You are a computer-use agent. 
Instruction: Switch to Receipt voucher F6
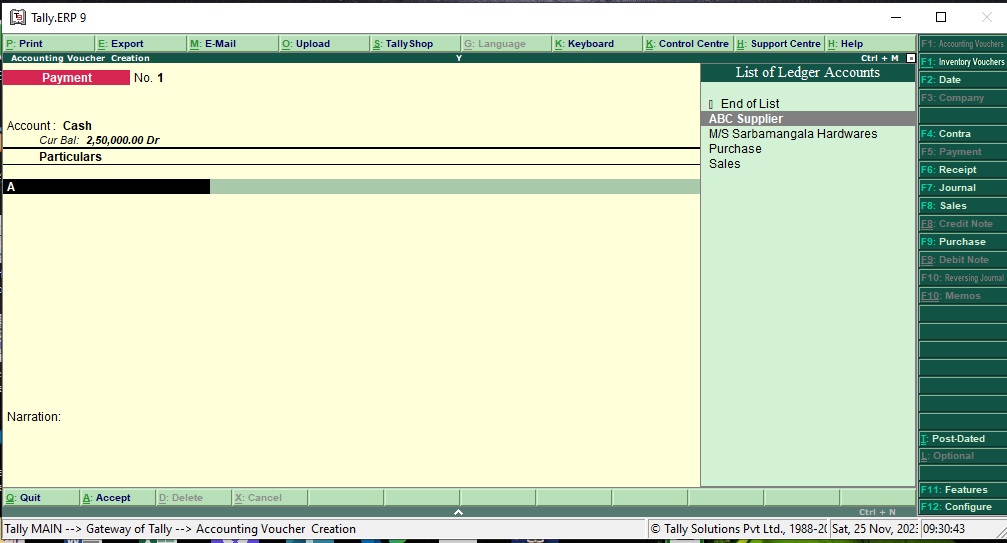pos(962,169)
